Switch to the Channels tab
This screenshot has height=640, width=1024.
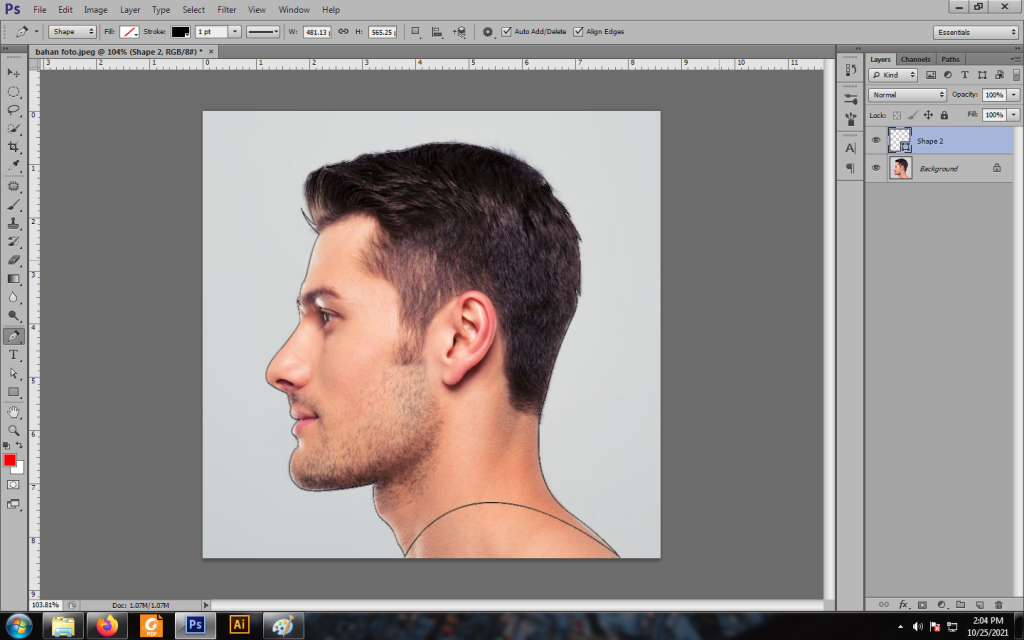point(915,59)
